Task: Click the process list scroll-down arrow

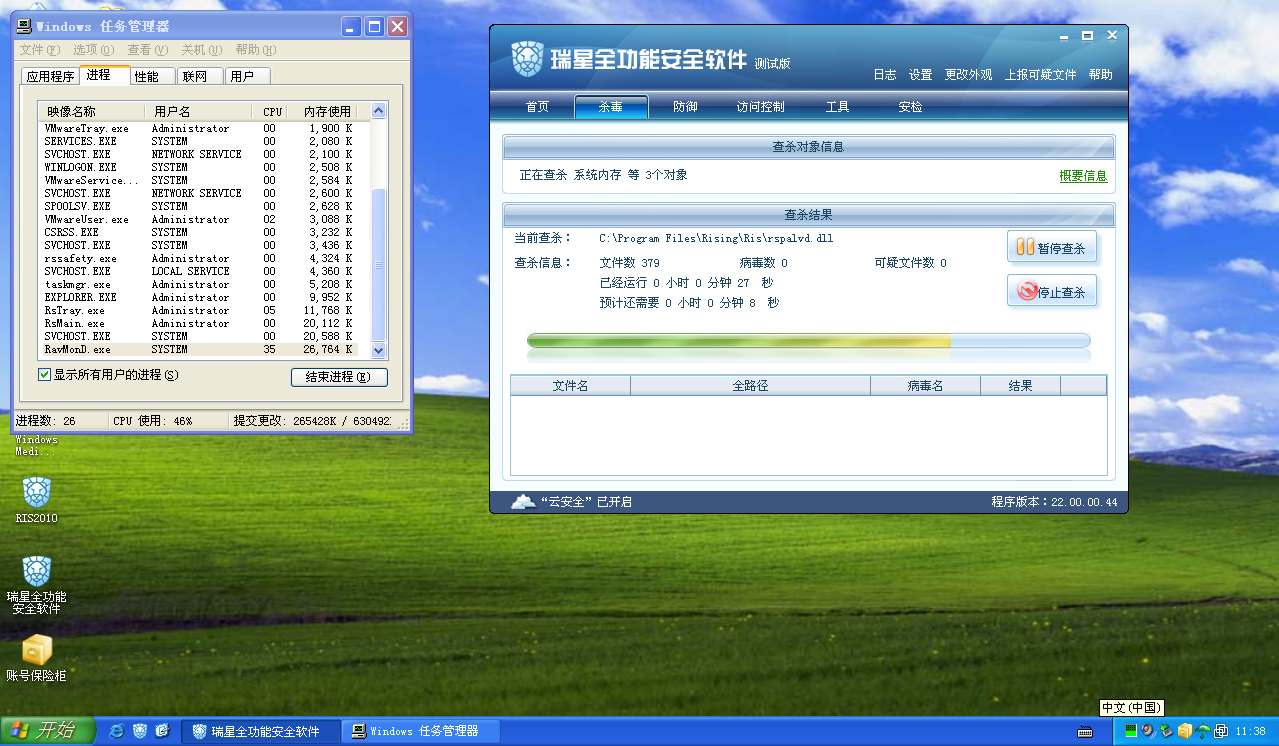Action: pyautogui.click(x=378, y=351)
